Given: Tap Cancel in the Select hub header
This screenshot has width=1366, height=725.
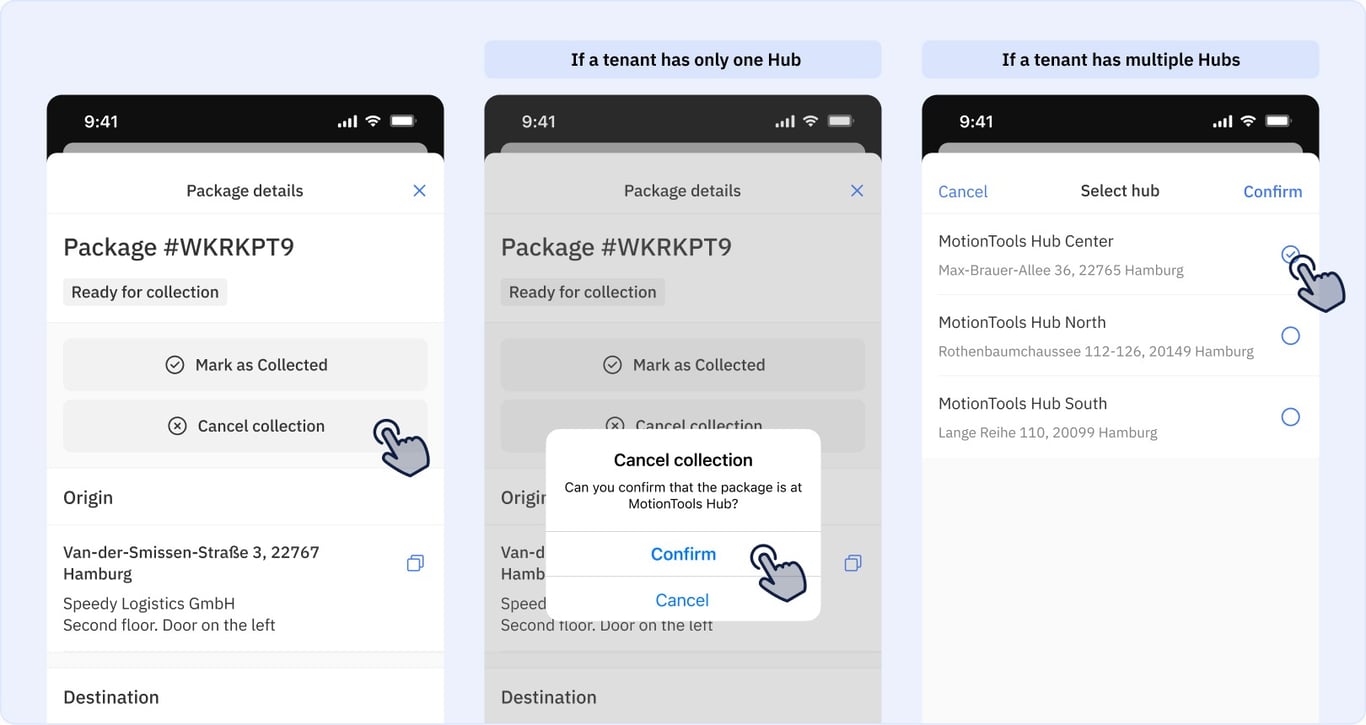Looking at the screenshot, I should (963, 191).
